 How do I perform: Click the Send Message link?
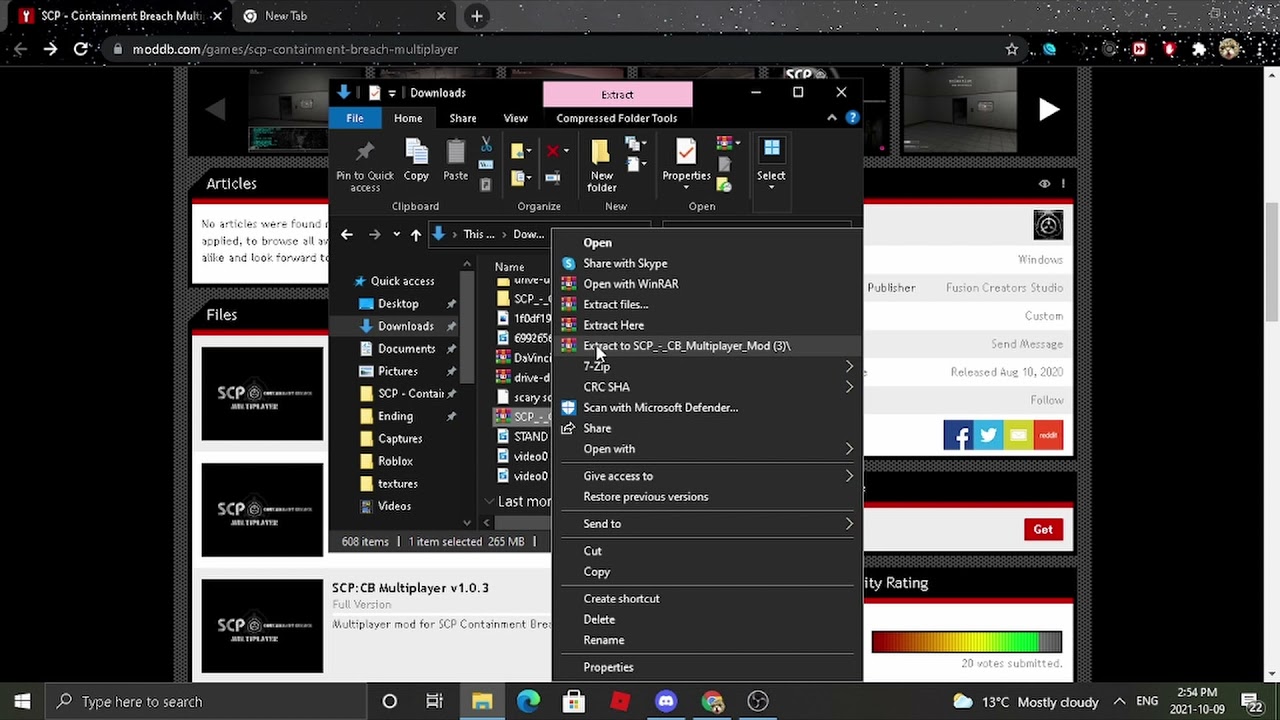point(1027,344)
